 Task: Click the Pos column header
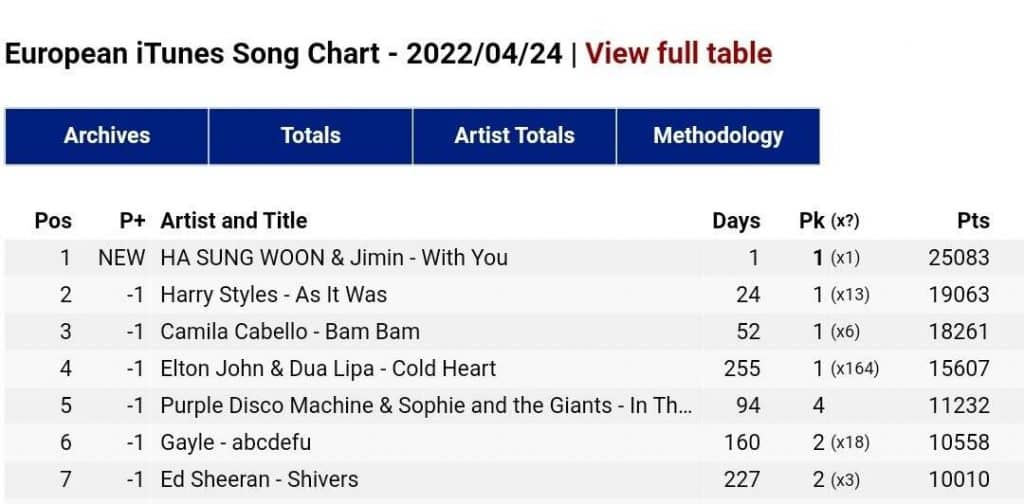(x=53, y=221)
